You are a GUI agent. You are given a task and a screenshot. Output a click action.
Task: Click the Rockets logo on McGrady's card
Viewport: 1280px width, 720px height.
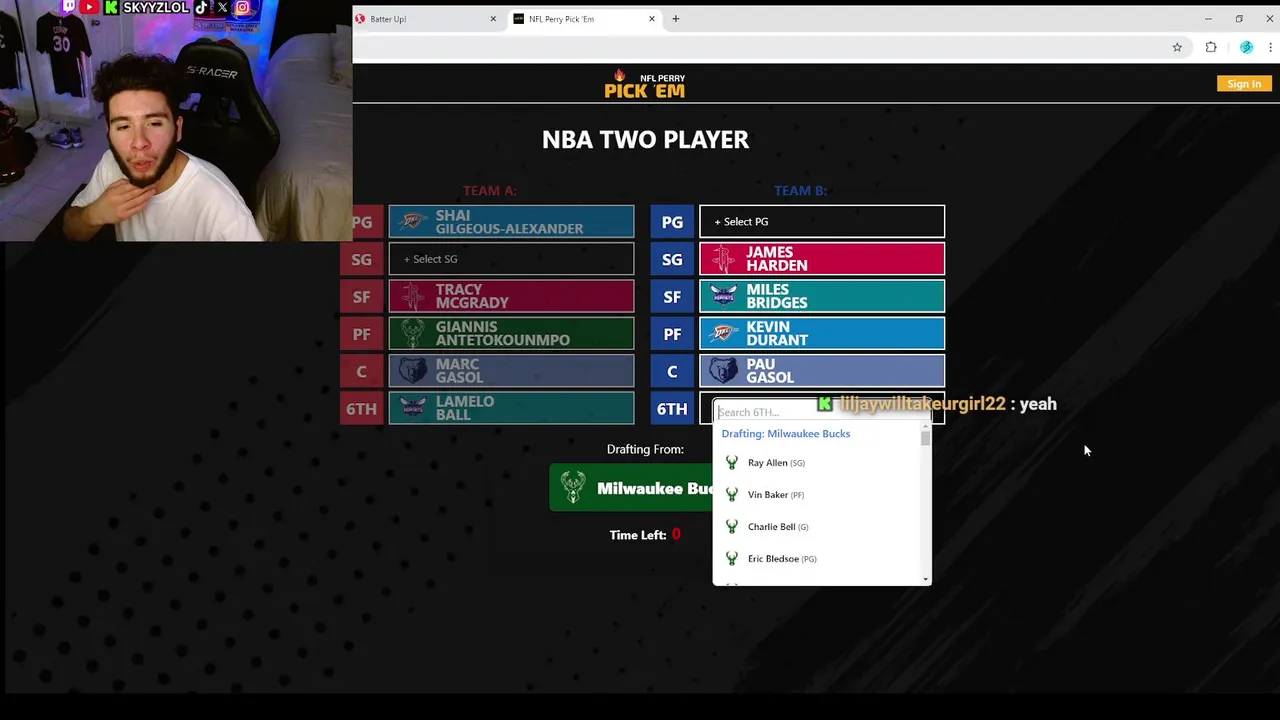point(413,296)
